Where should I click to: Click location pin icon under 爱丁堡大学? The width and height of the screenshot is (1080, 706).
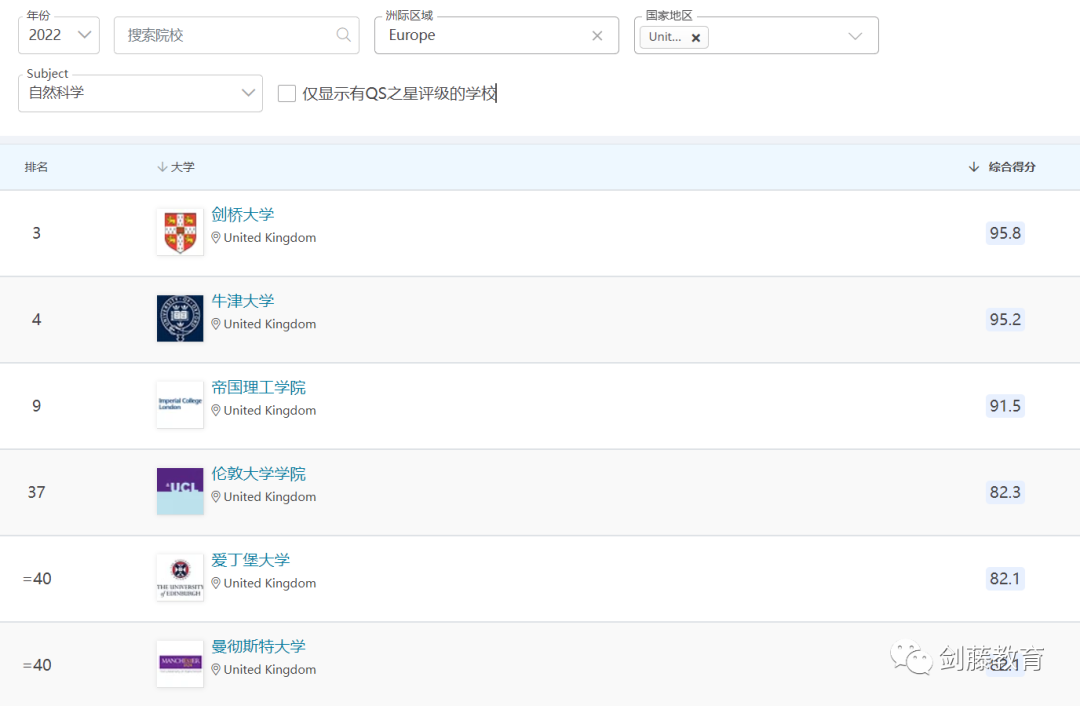216,583
